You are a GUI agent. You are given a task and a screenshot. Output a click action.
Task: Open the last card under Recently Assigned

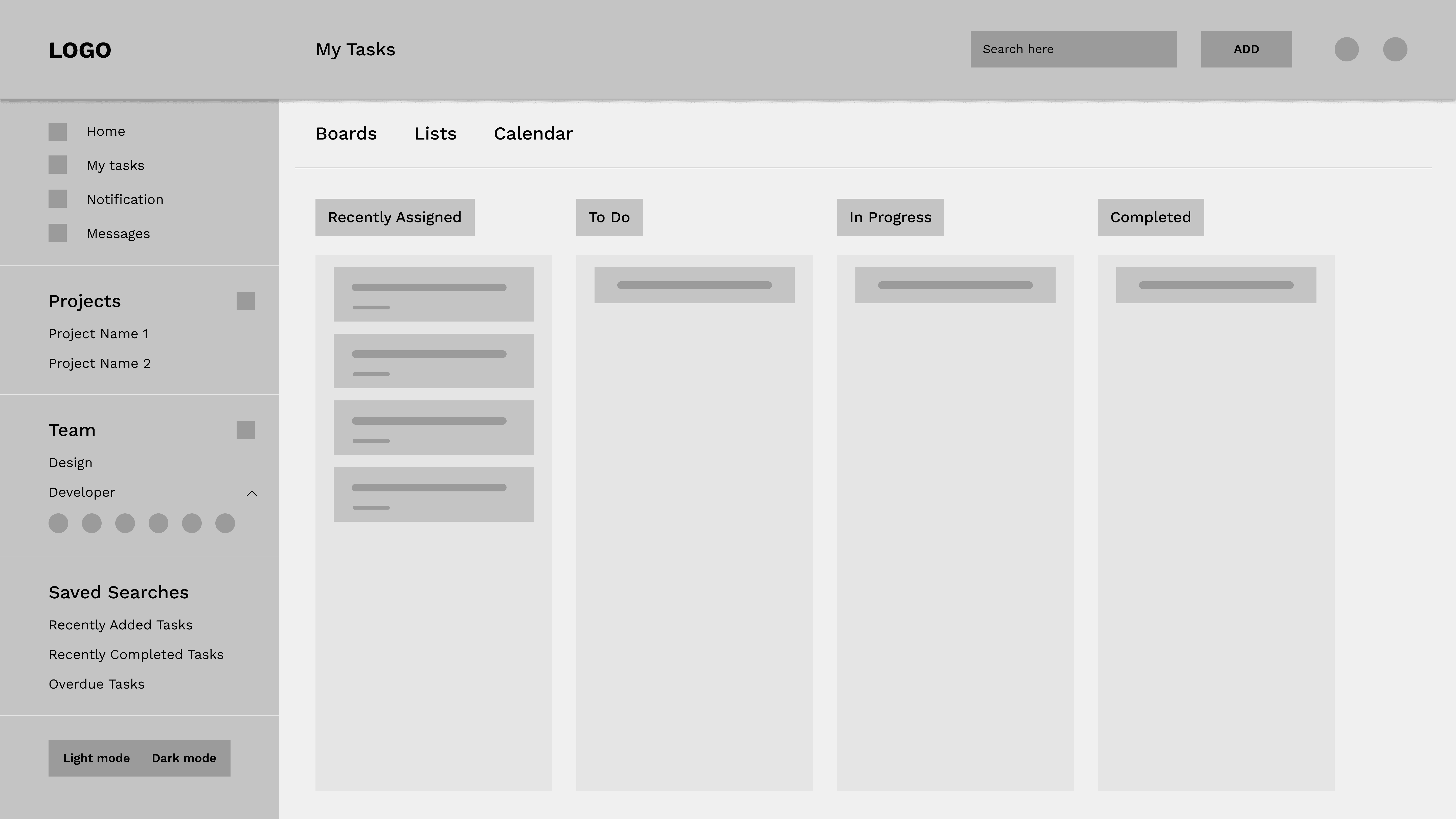(x=434, y=495)
